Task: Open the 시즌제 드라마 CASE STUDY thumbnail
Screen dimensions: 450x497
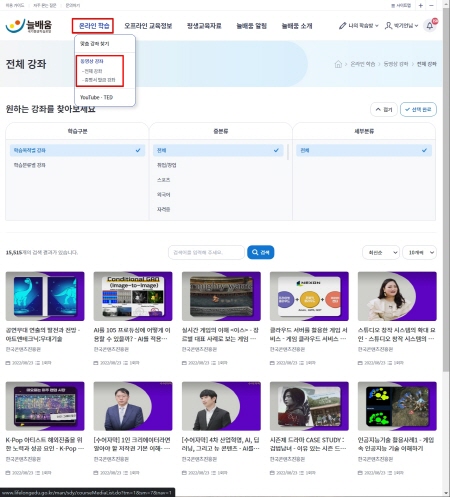Action: (x=309, y=406)
